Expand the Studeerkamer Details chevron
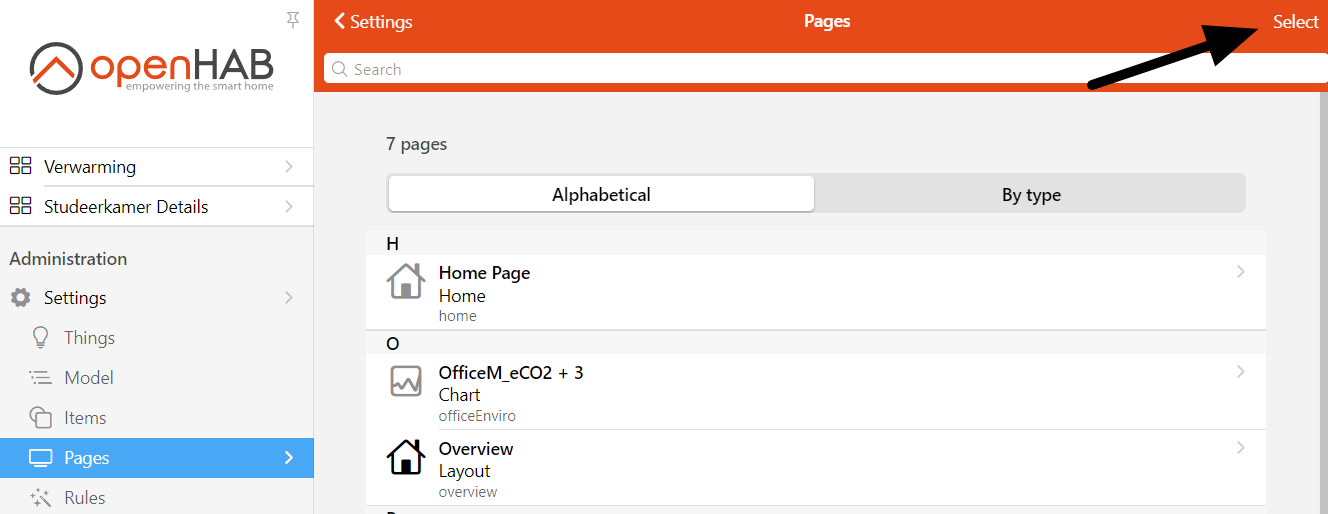This screenshot has height=514, width=1328. (x=289, y=207)
